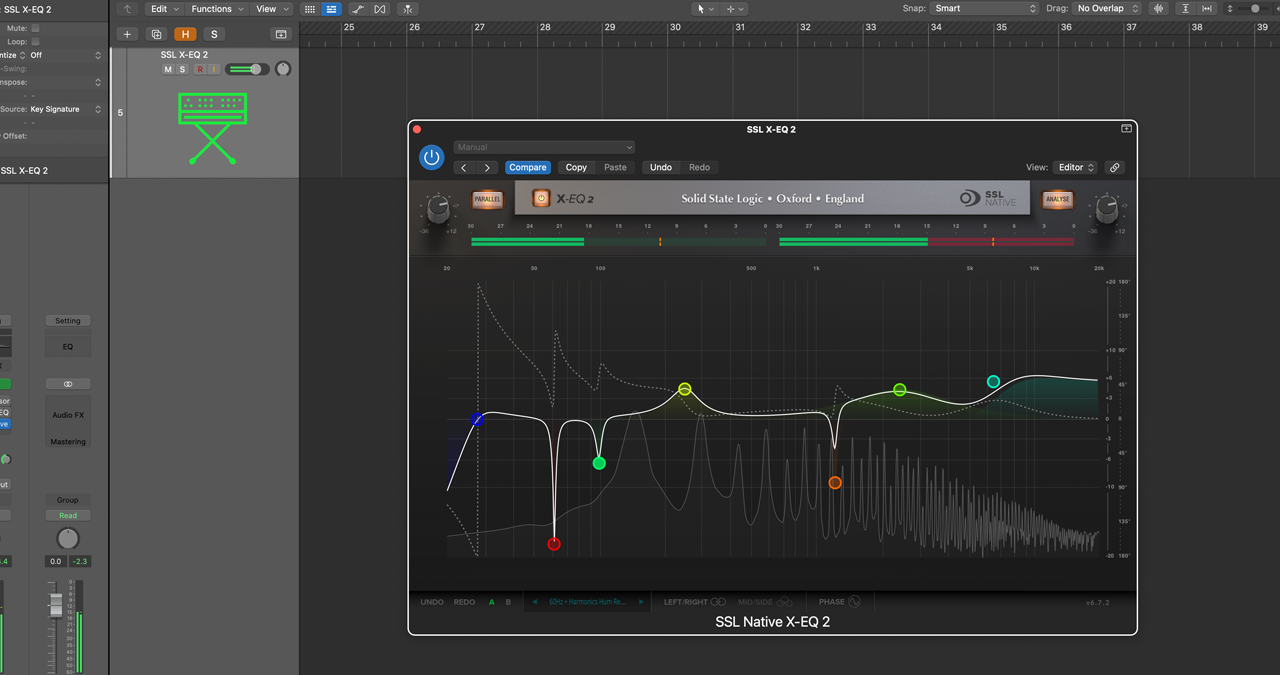The image size is (1280, 675).
Task: Toggle the ANALYSE button in X-EQ
Action: [x=1057, y=199]
